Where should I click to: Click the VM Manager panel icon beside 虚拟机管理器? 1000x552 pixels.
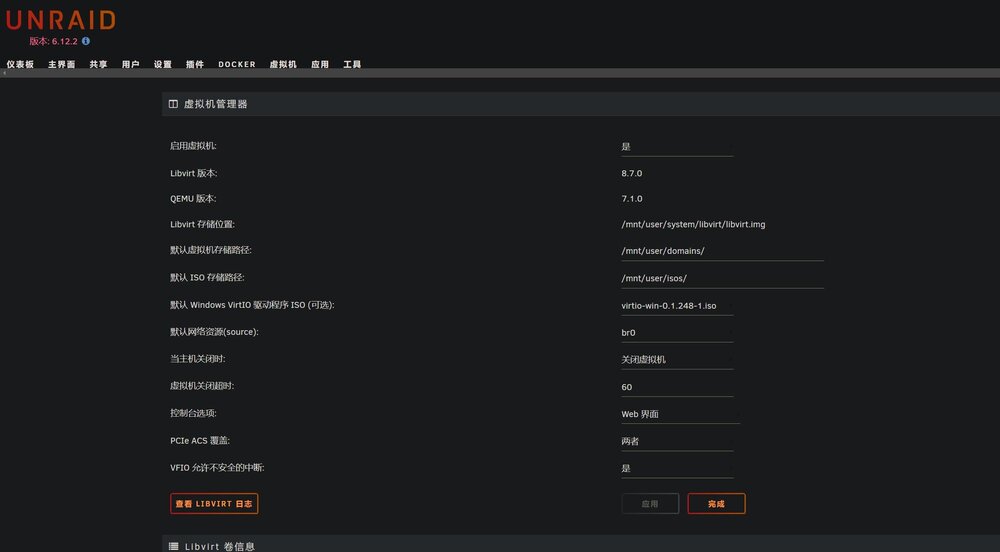[x=173, y=104]
